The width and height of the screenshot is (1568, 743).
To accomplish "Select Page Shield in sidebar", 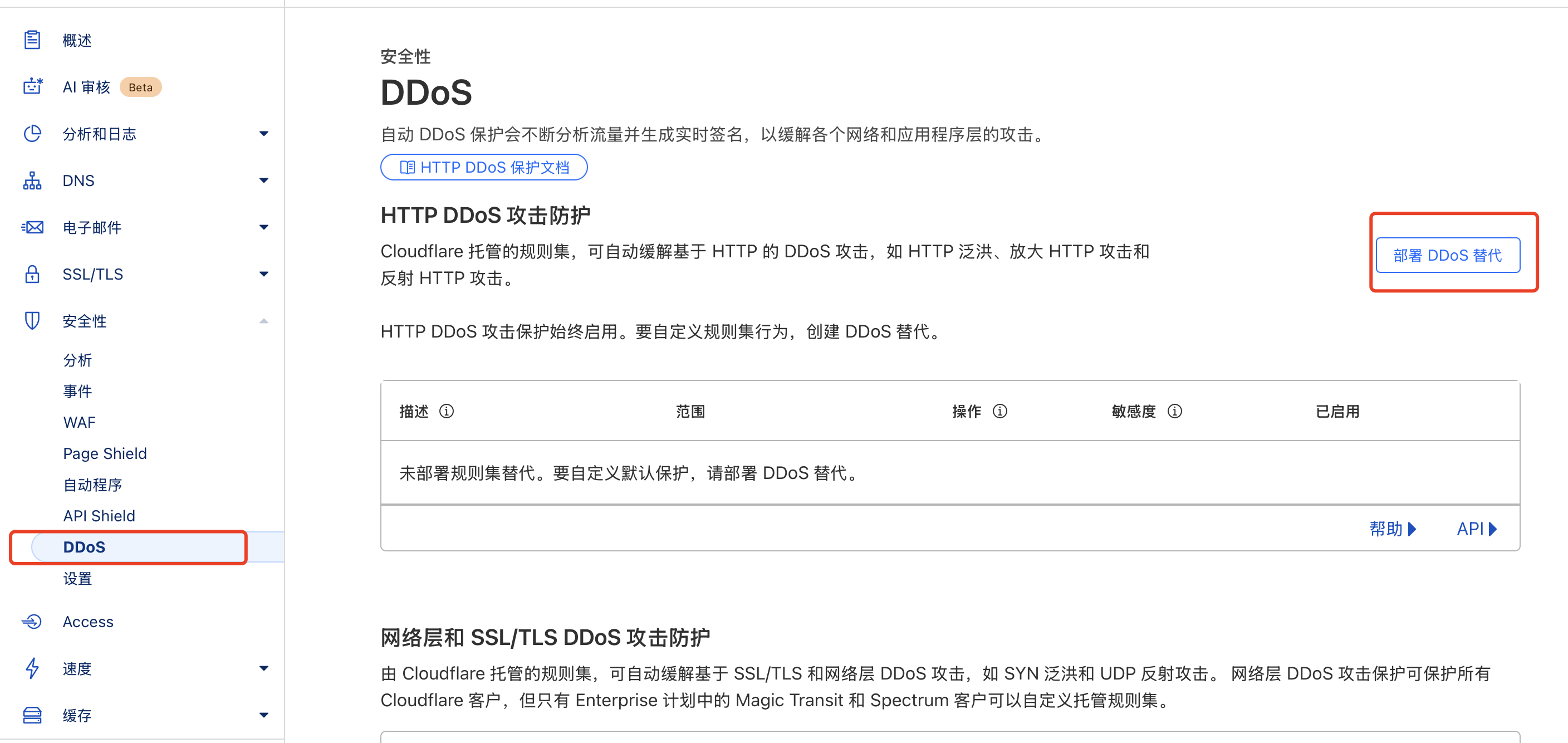I will pyautogui.click(x=105, y=453).
